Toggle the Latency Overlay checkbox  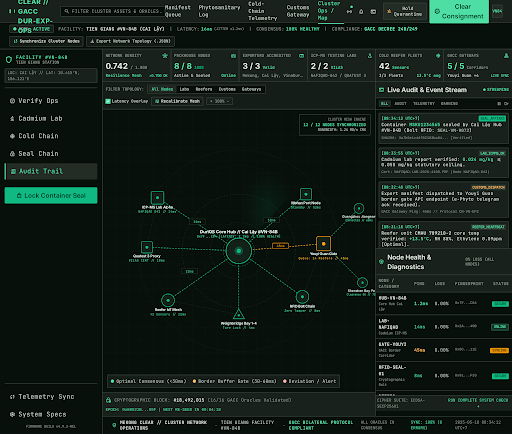(x=108, y=101)
